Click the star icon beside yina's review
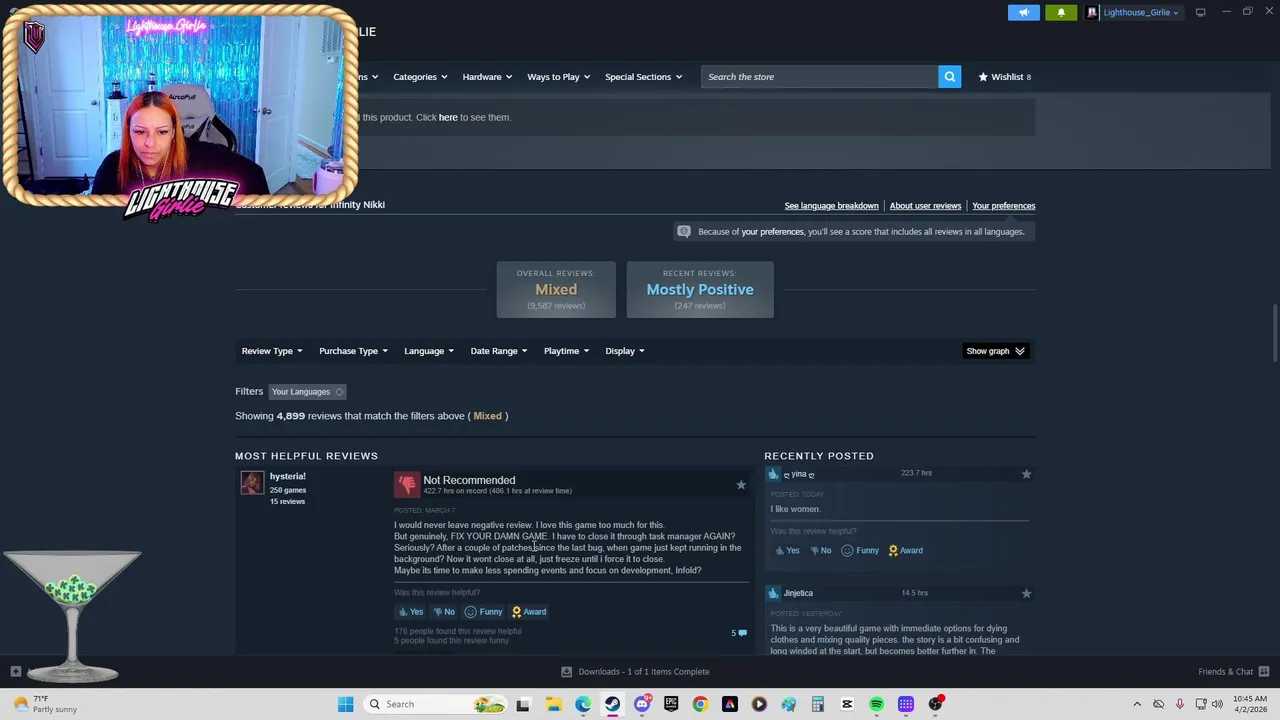 pos(1026,474)
